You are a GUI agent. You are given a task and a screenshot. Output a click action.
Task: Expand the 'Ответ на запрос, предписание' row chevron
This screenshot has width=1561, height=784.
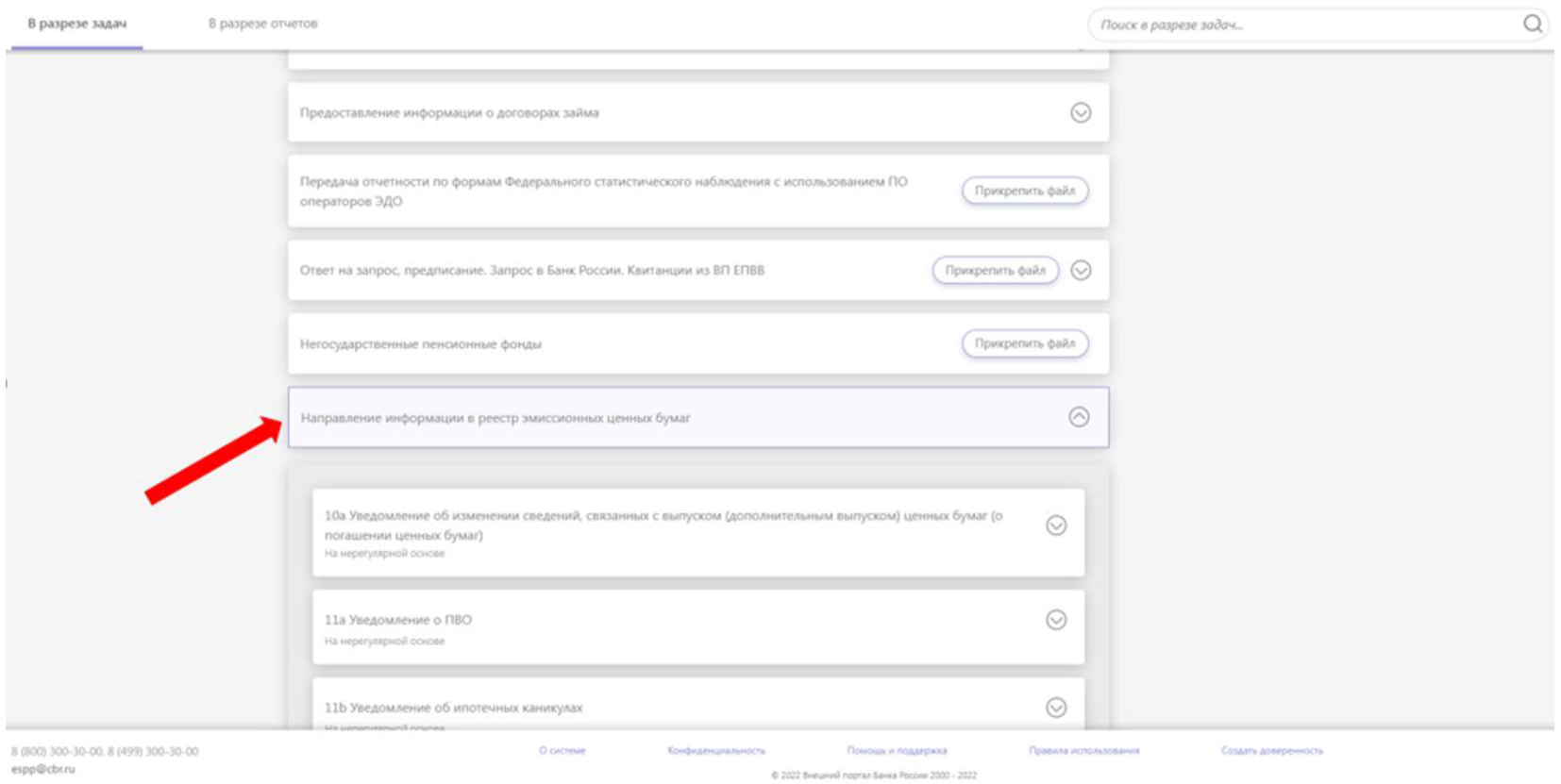coord(1081,271)
